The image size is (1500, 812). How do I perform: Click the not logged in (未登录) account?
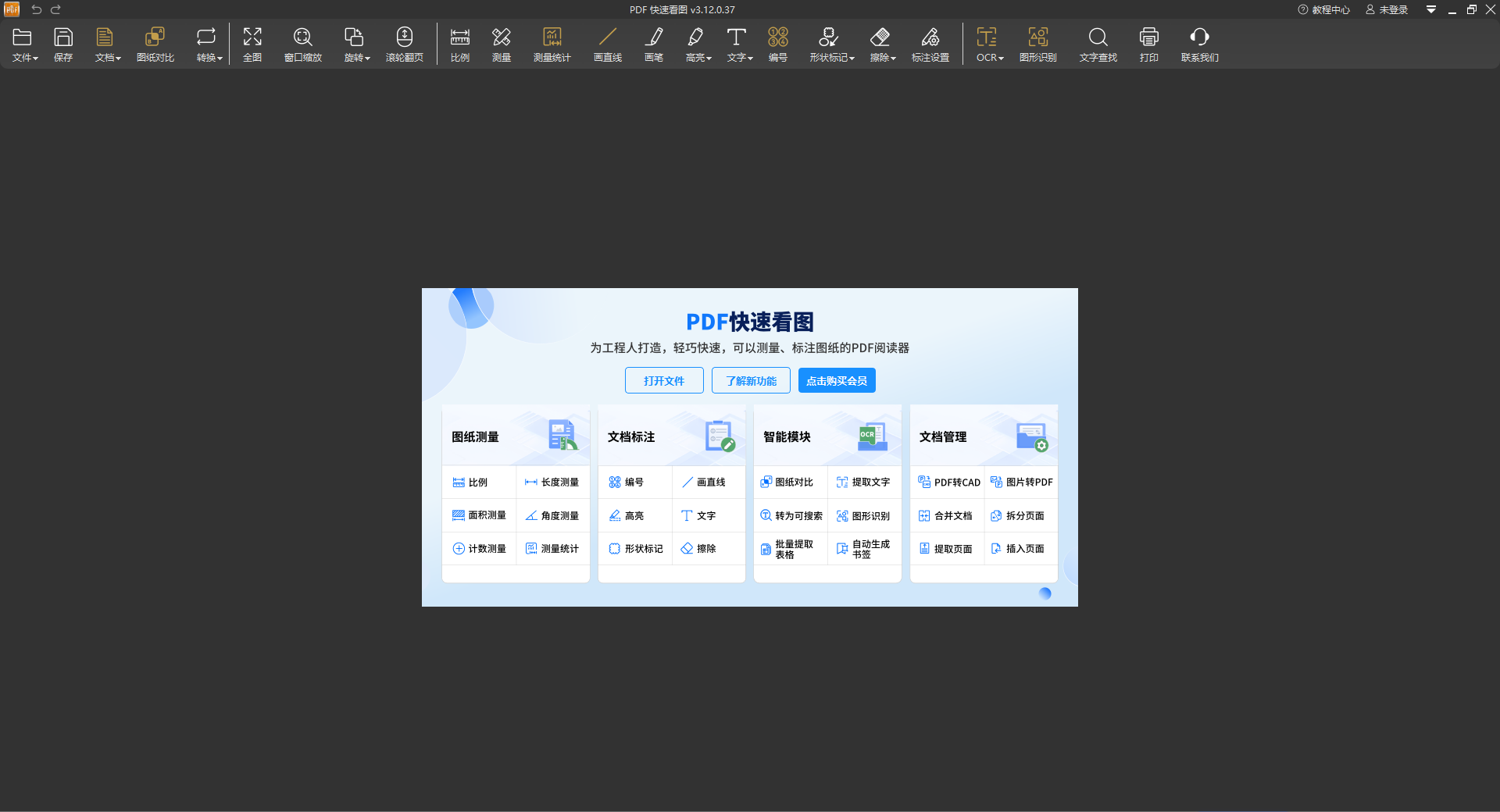click(x=1387, y=9)
